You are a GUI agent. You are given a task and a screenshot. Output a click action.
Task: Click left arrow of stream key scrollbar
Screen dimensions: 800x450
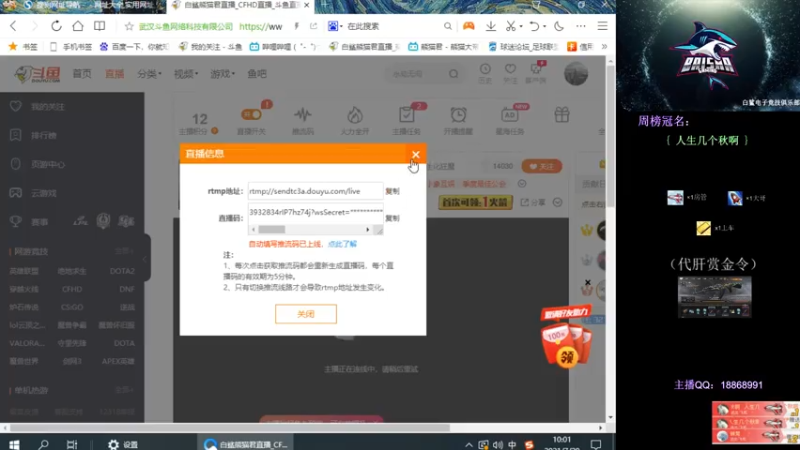pos(253,230)
